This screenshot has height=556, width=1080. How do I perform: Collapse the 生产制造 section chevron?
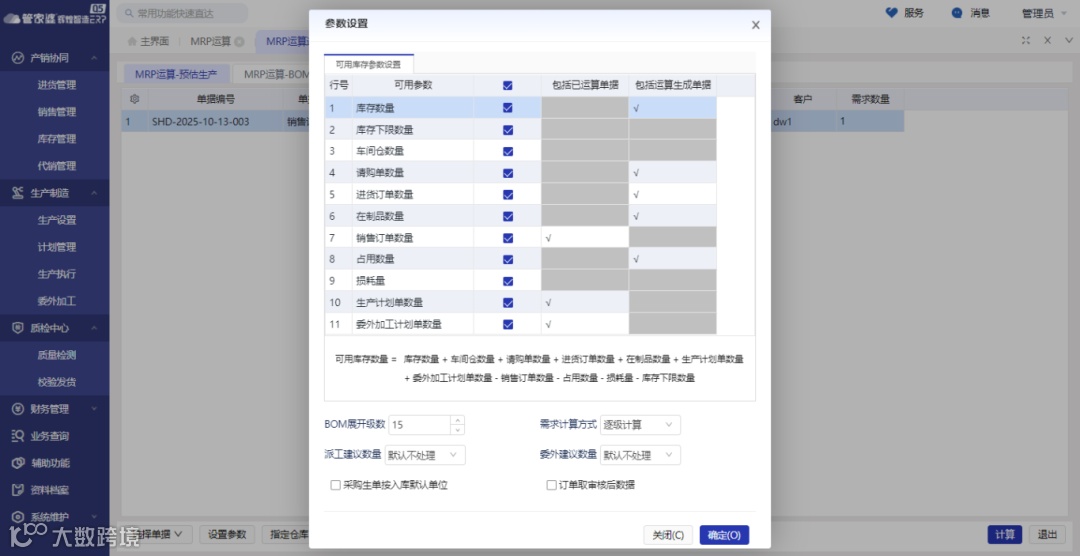94,193
